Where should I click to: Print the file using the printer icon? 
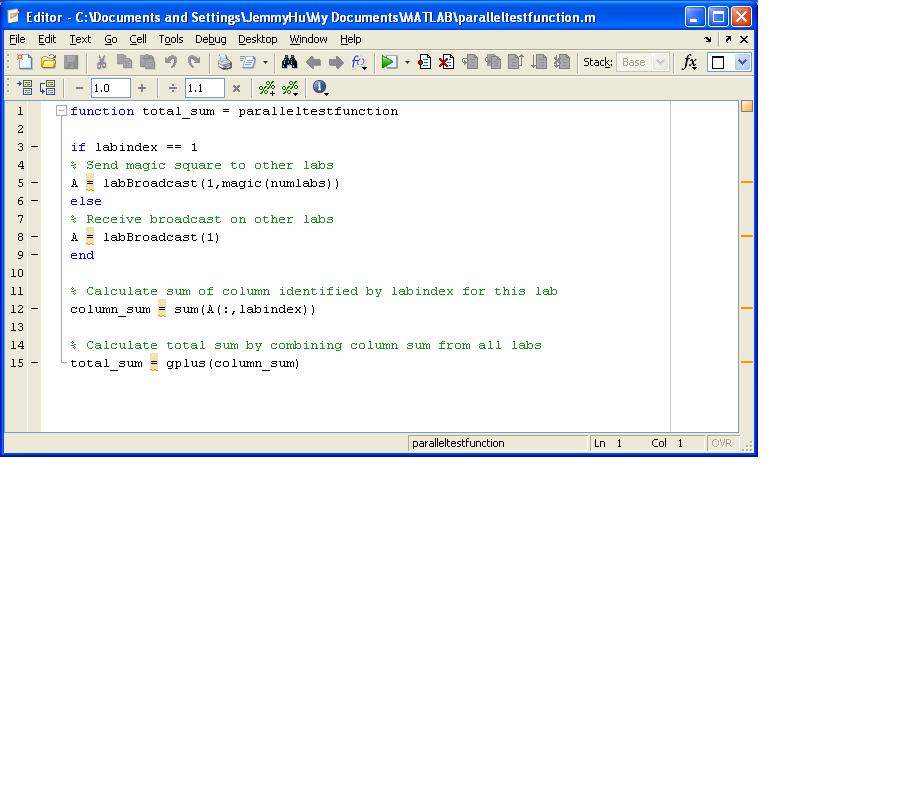(224, 62)
